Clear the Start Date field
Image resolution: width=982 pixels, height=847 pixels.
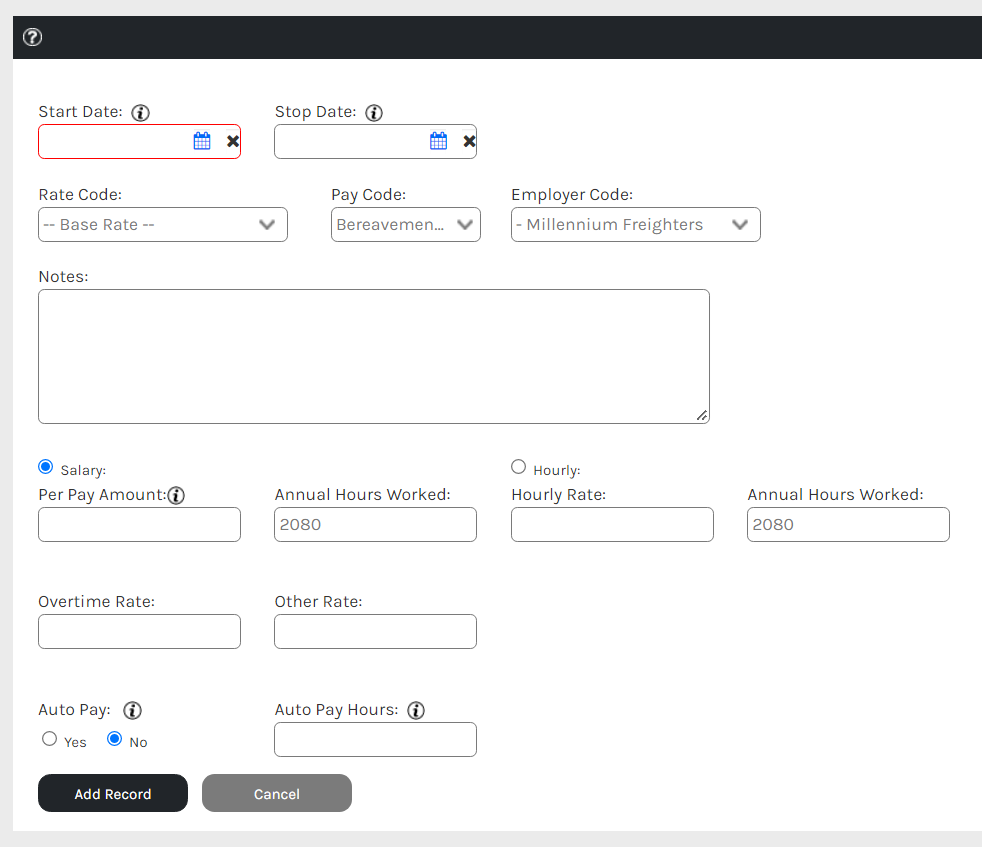click(x=232, y=142)
